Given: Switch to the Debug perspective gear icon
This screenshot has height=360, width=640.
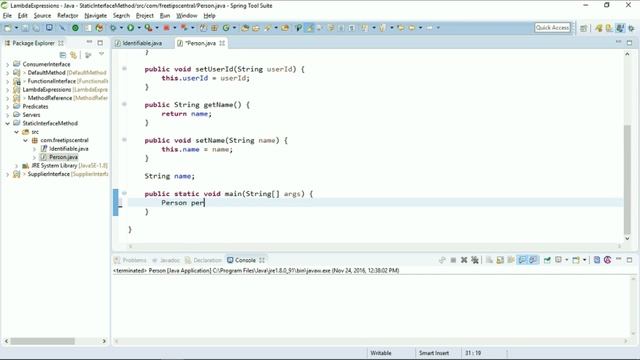Looking at the screenshot, I should 631,28.
